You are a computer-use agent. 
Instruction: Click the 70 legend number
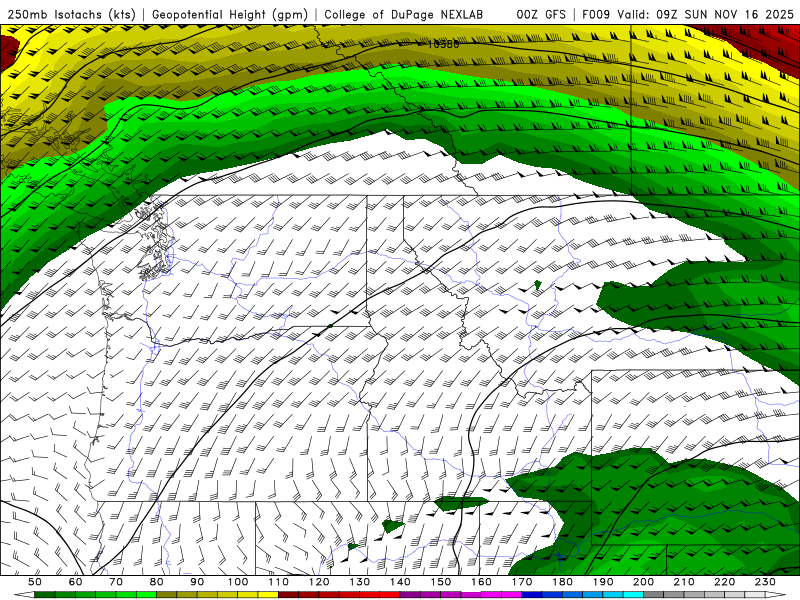point(116,582)
